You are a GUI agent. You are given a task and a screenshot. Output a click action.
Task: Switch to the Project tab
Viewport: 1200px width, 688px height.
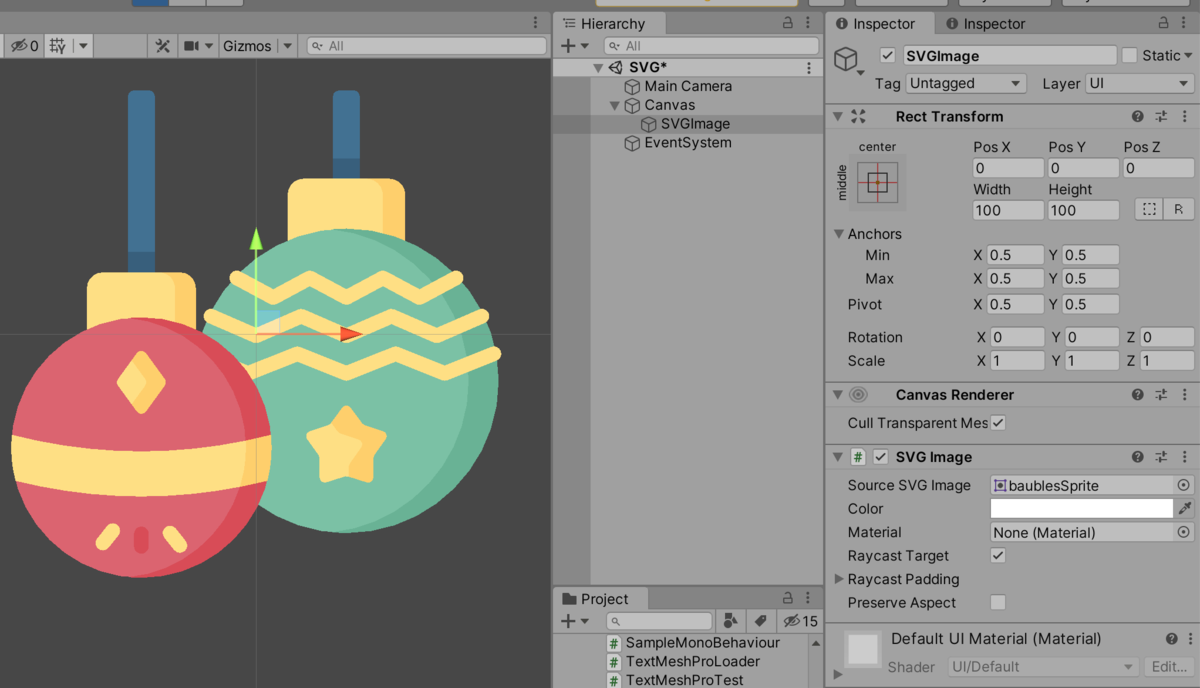(x=596, y=599)
